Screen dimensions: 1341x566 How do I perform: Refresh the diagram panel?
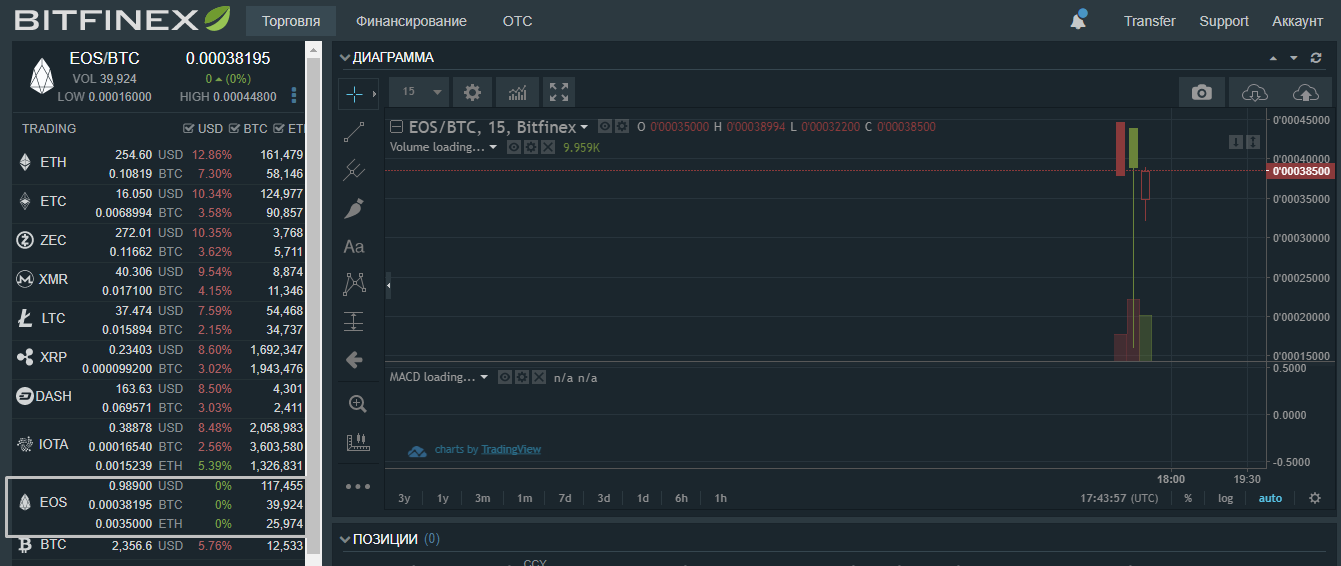pos(1316,58)
